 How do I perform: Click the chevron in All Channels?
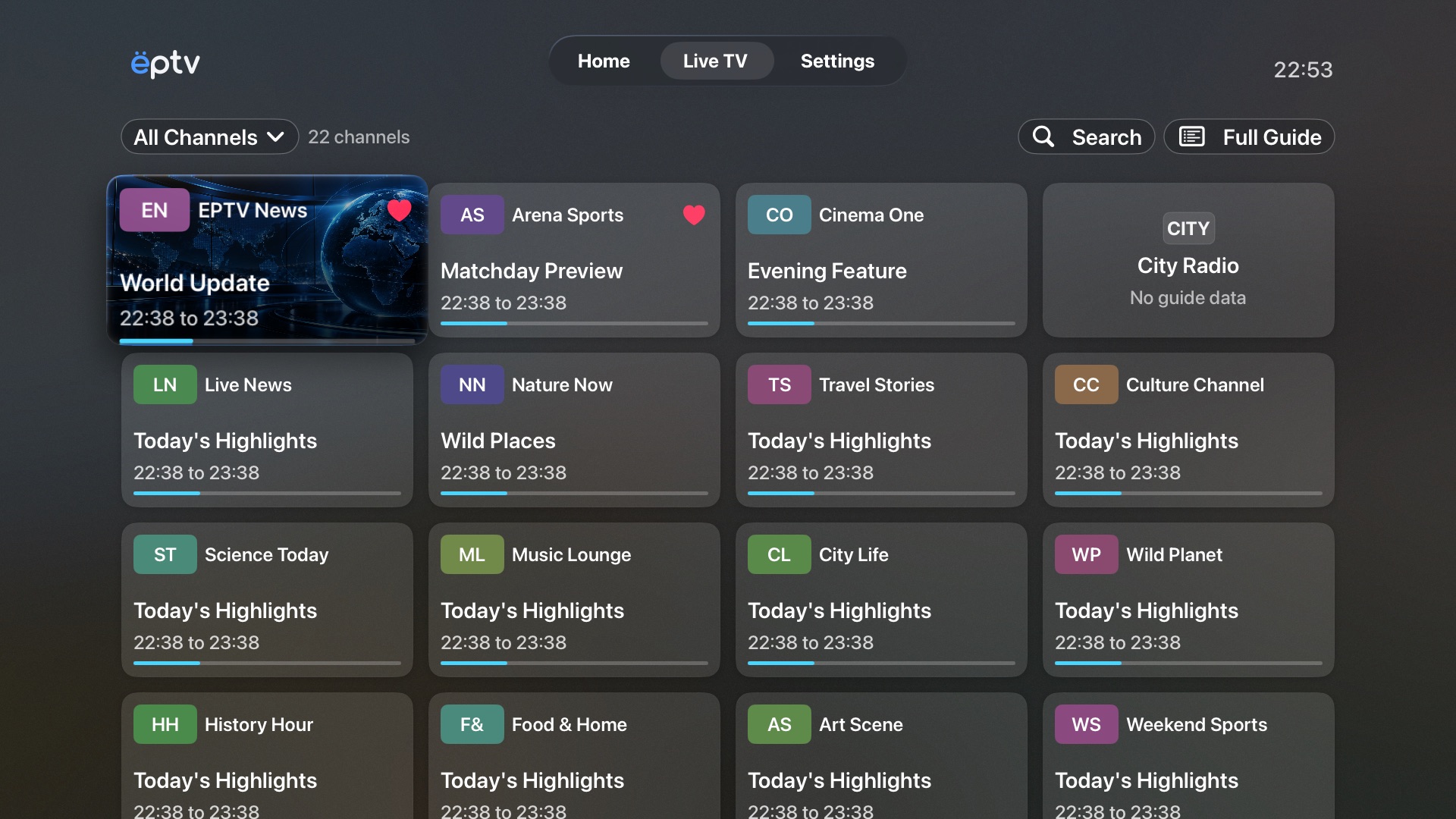pos(276,137)
